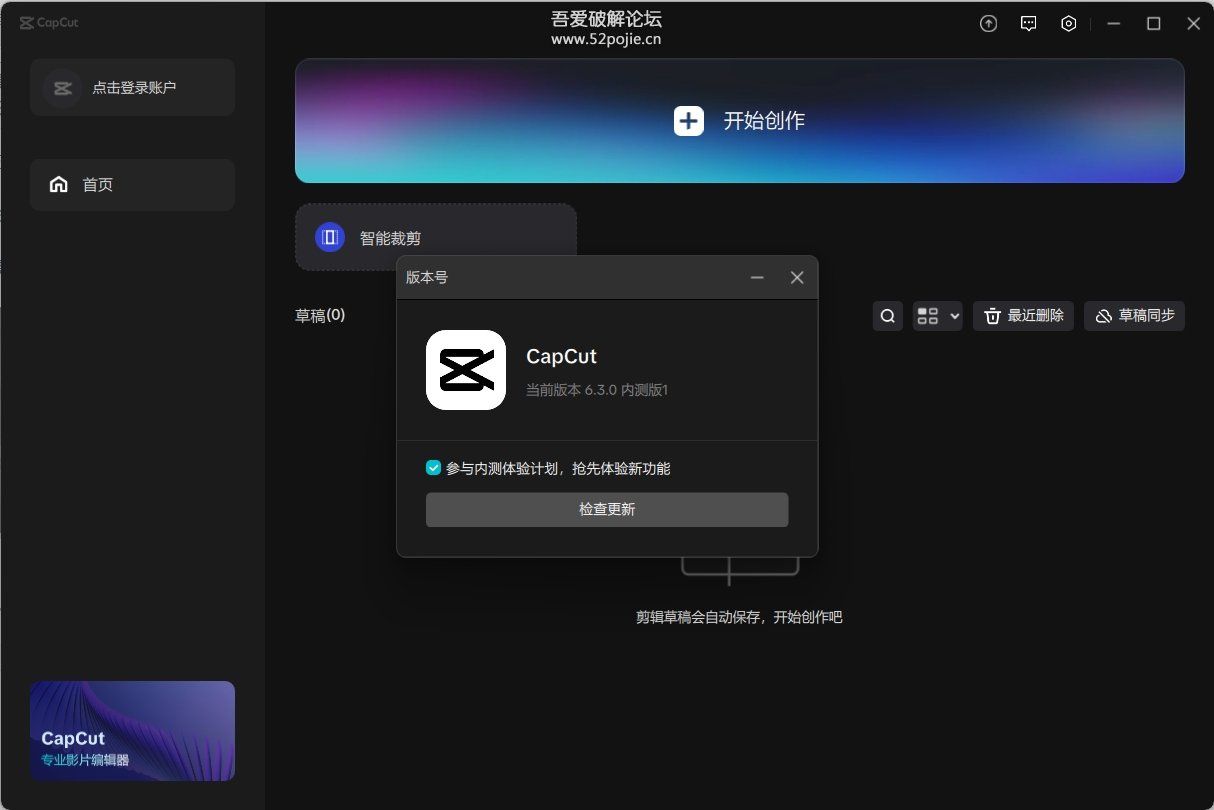The image size is (1214, 810).
Task: Search drafts with magnifier icon
Action: pos(888,316)
